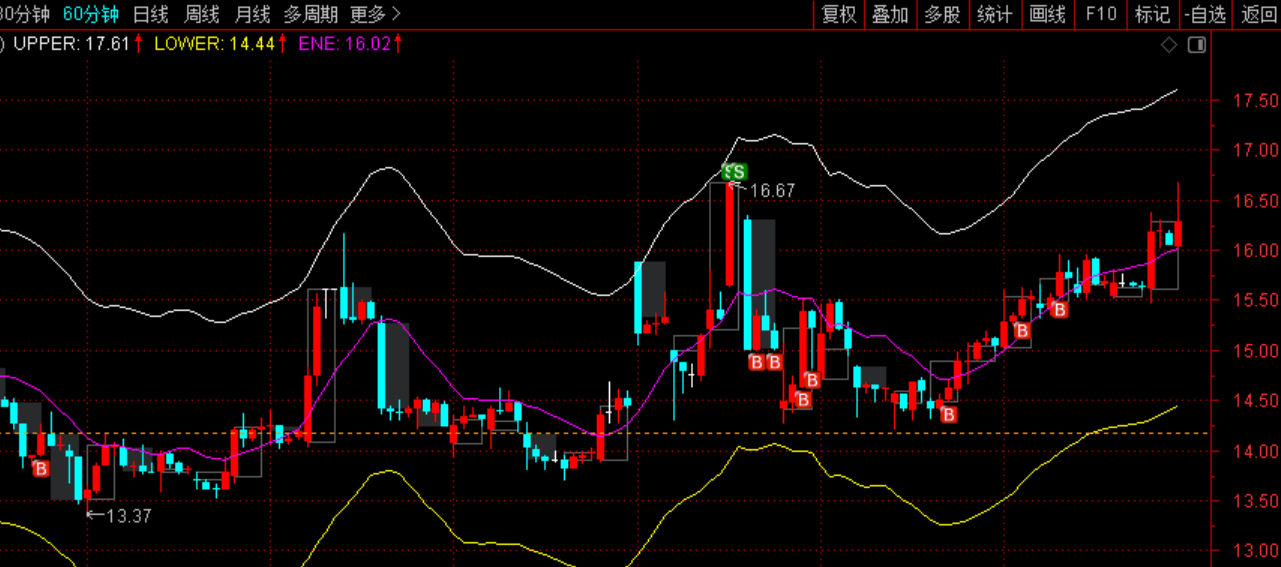Switch to the 30分钟 period tab

(25, 14)
